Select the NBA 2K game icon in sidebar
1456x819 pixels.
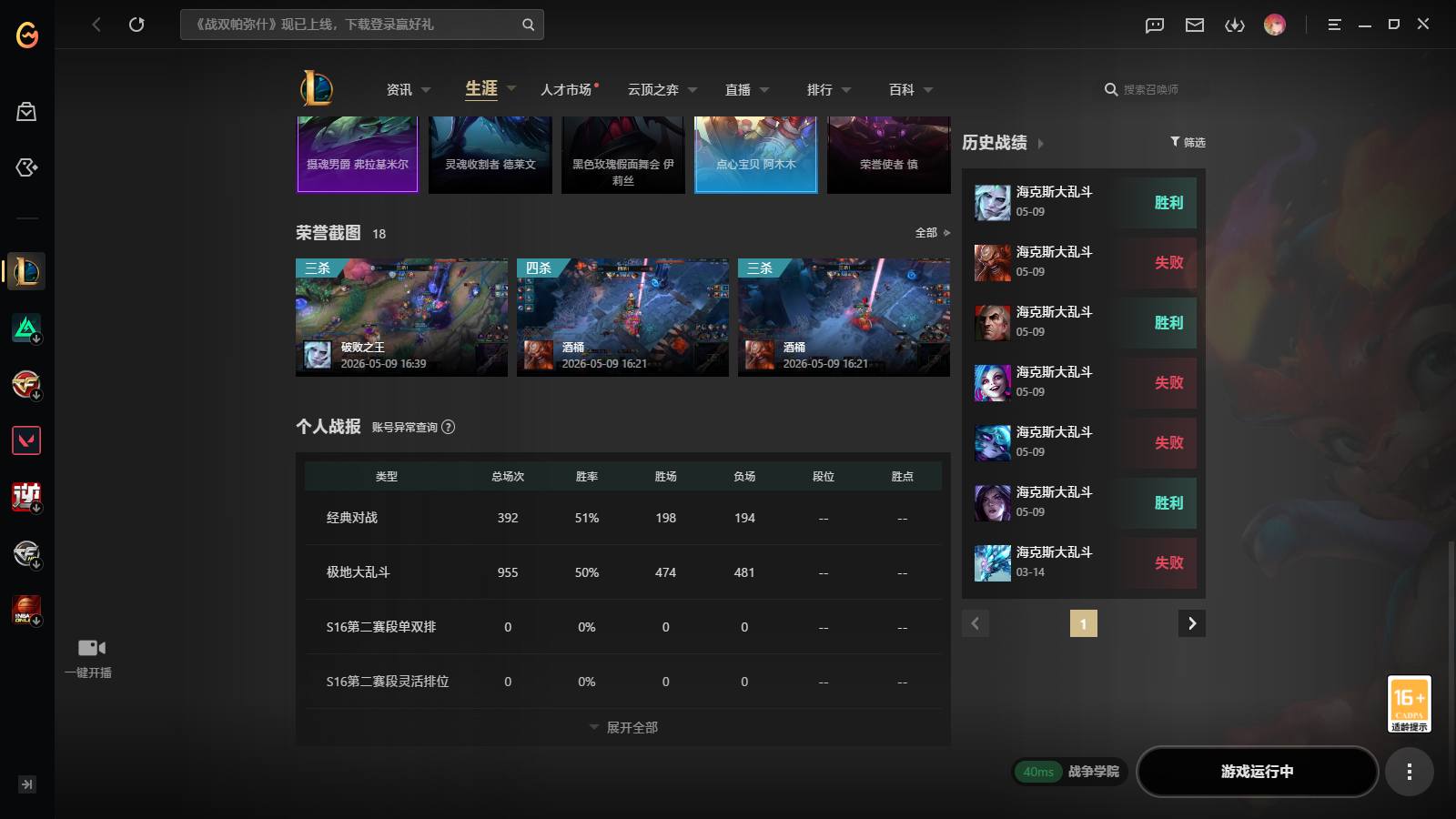pos(26,610)
